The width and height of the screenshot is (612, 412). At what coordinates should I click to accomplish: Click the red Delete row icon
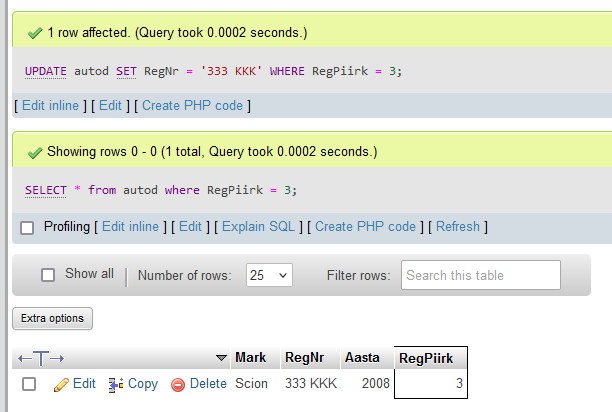[178, 384]
